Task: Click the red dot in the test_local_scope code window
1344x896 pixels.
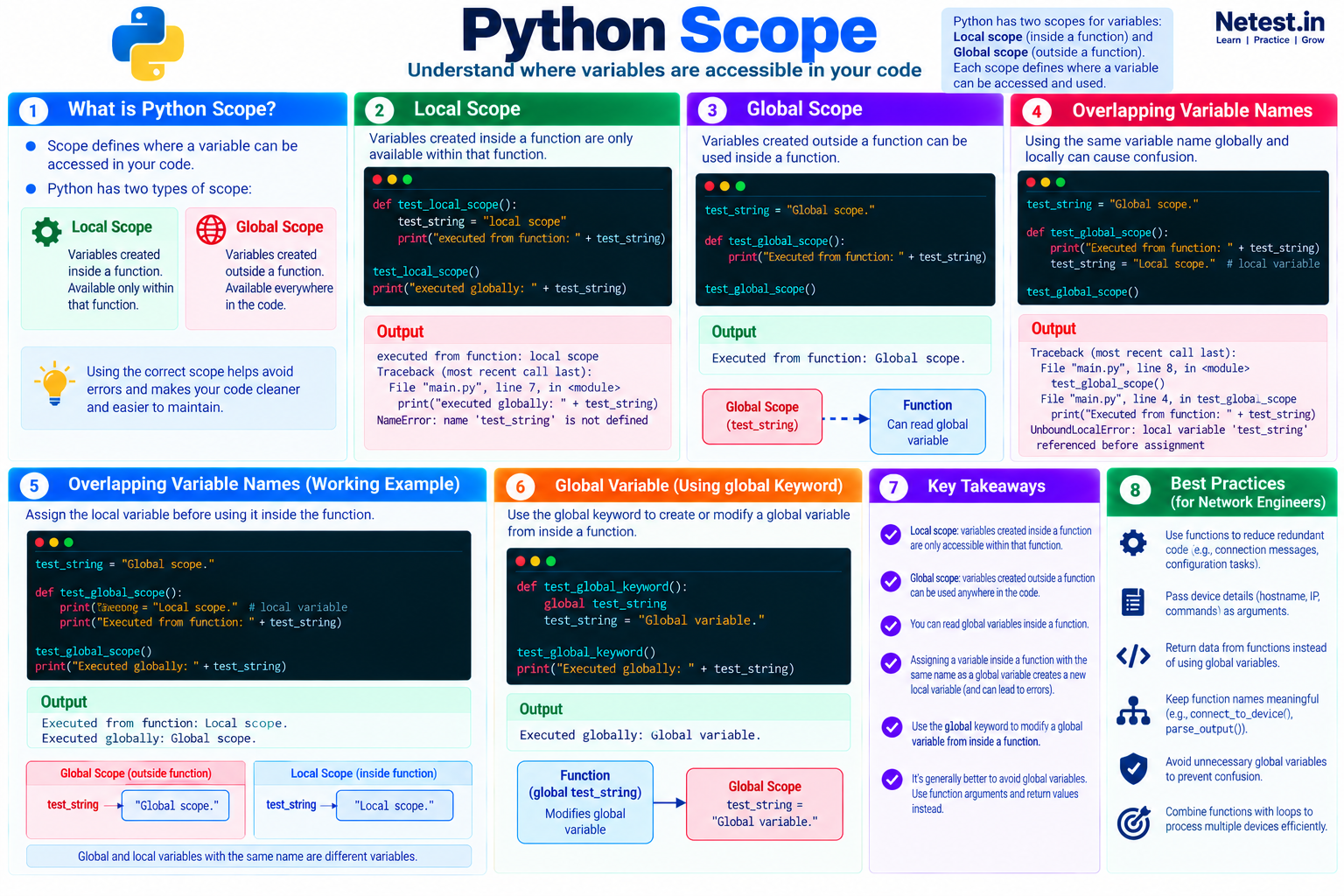Action: 377,179
